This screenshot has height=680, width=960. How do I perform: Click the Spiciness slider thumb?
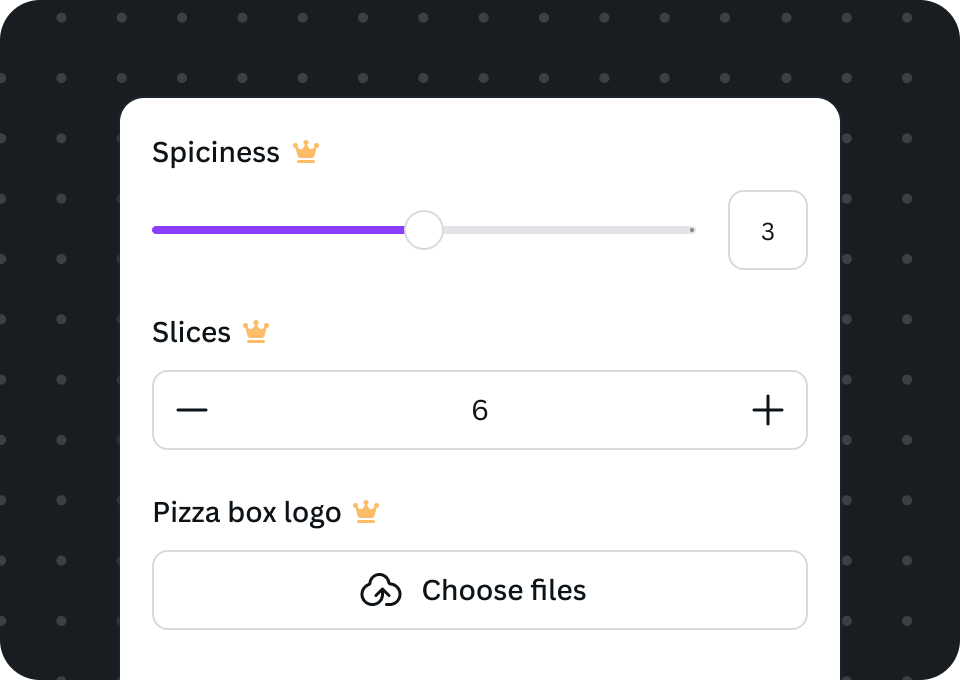(x=424, y=230)
